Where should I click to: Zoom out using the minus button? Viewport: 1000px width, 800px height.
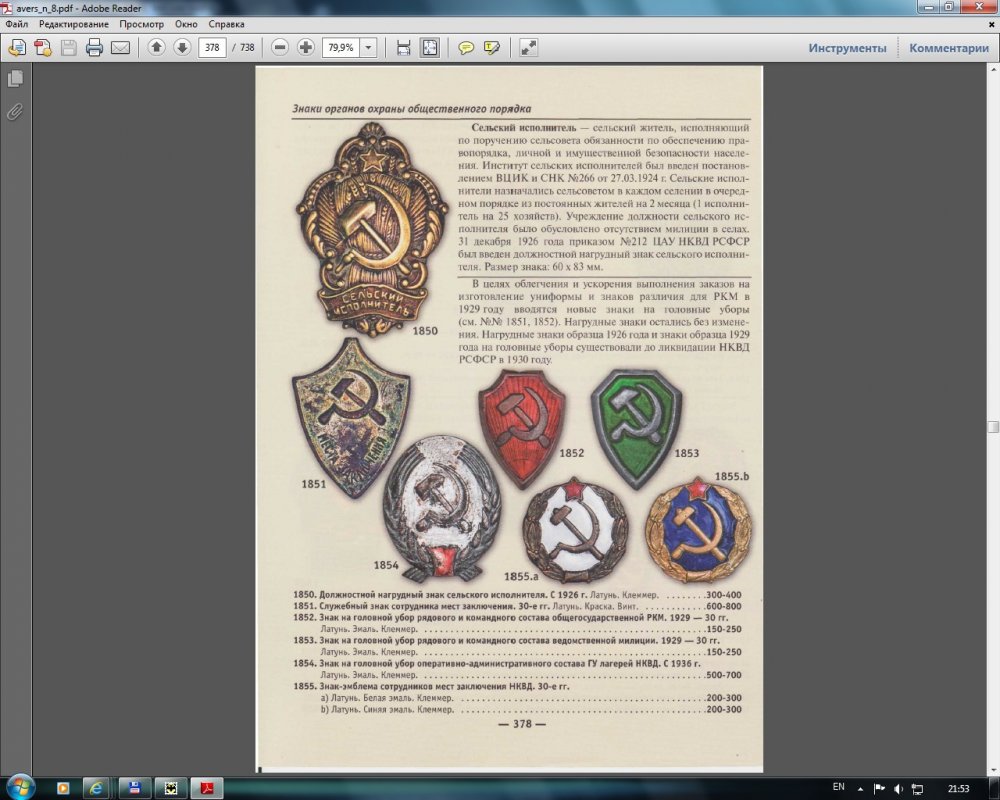coord(280,47)
